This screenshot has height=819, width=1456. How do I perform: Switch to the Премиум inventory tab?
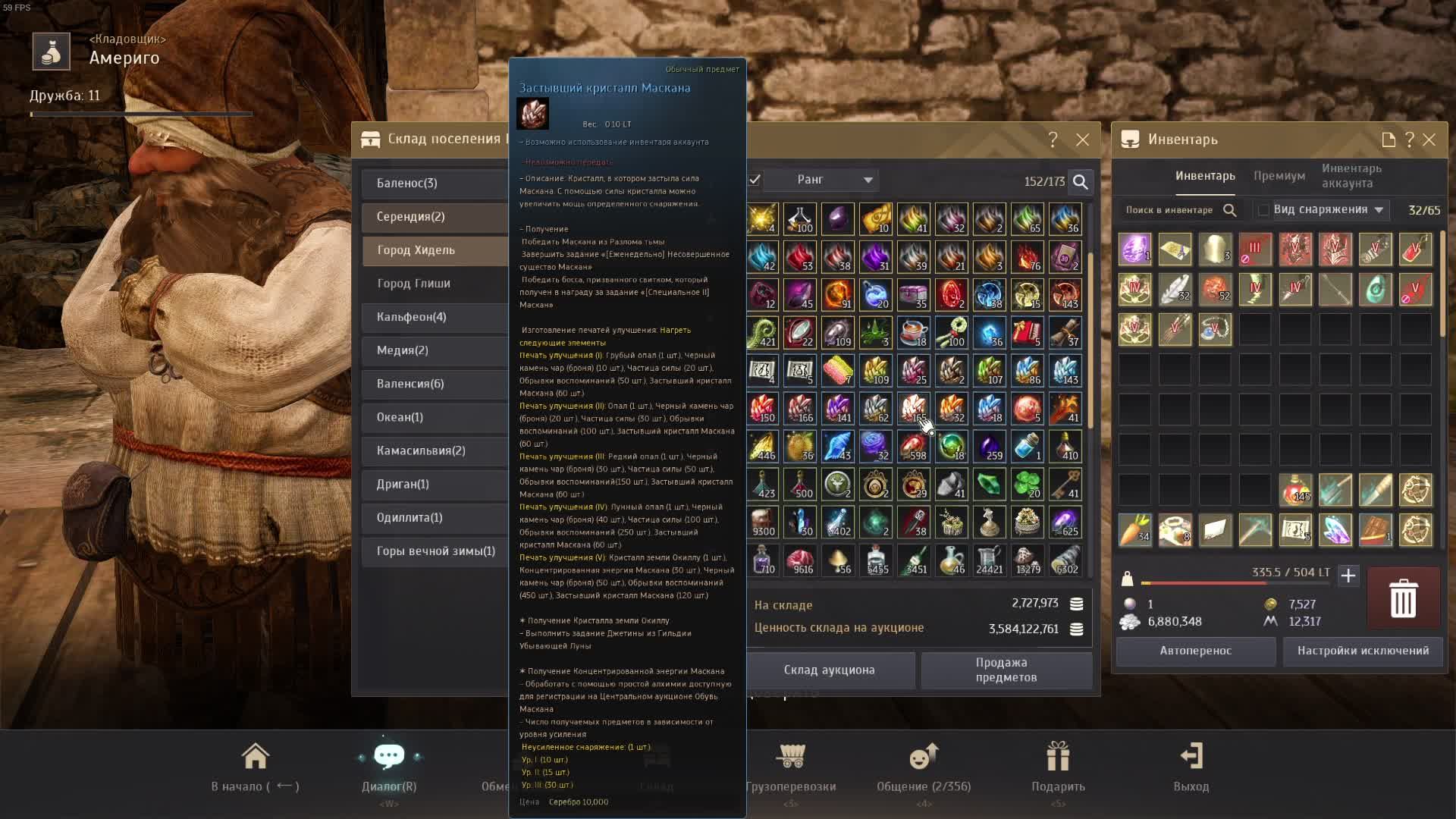point(1279,175)
